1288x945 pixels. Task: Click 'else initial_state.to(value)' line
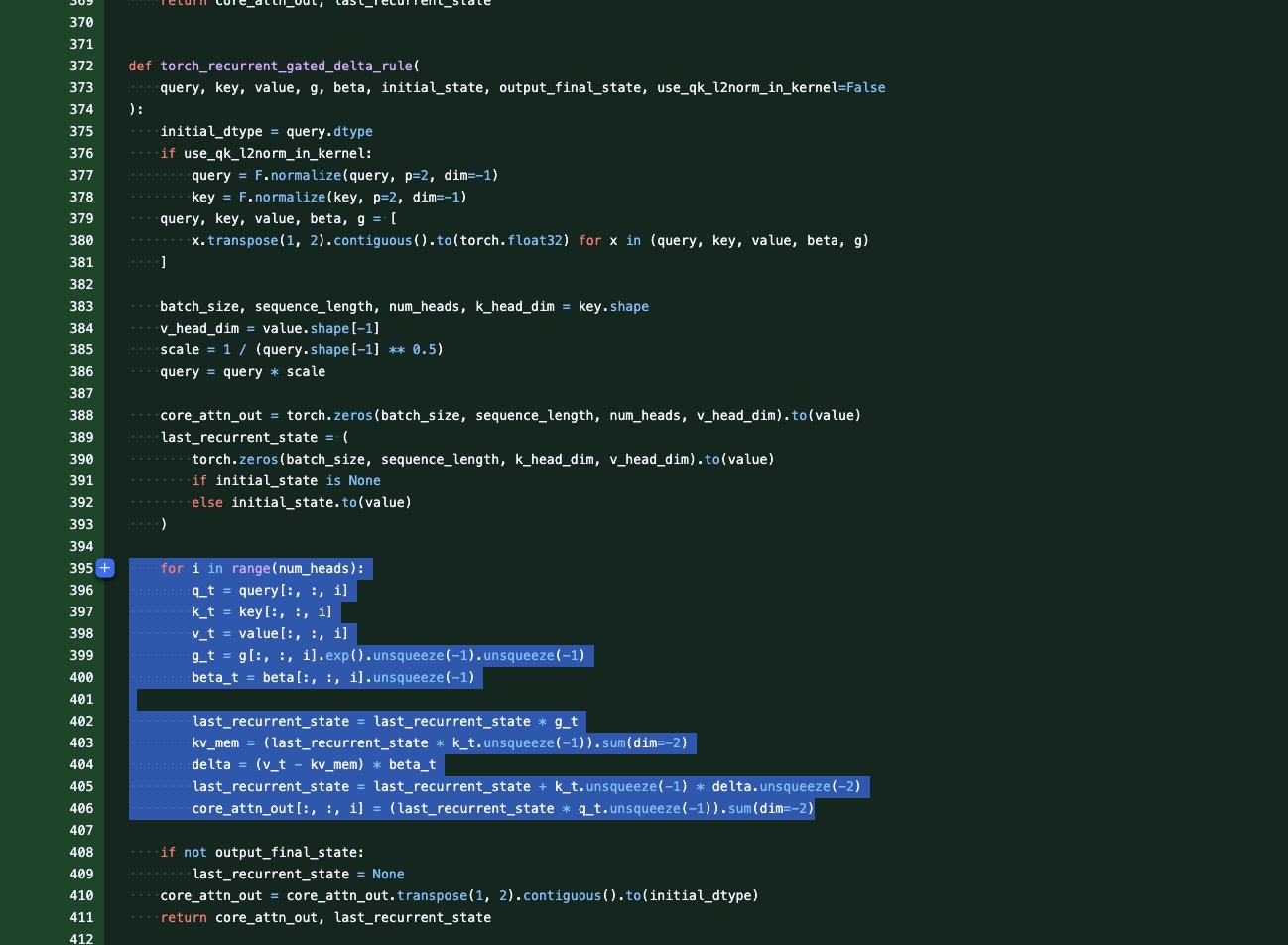click(302, 502)
